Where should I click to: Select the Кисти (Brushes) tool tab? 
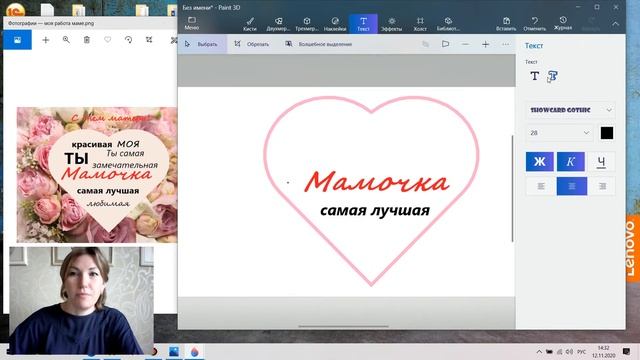click(250, 24)
